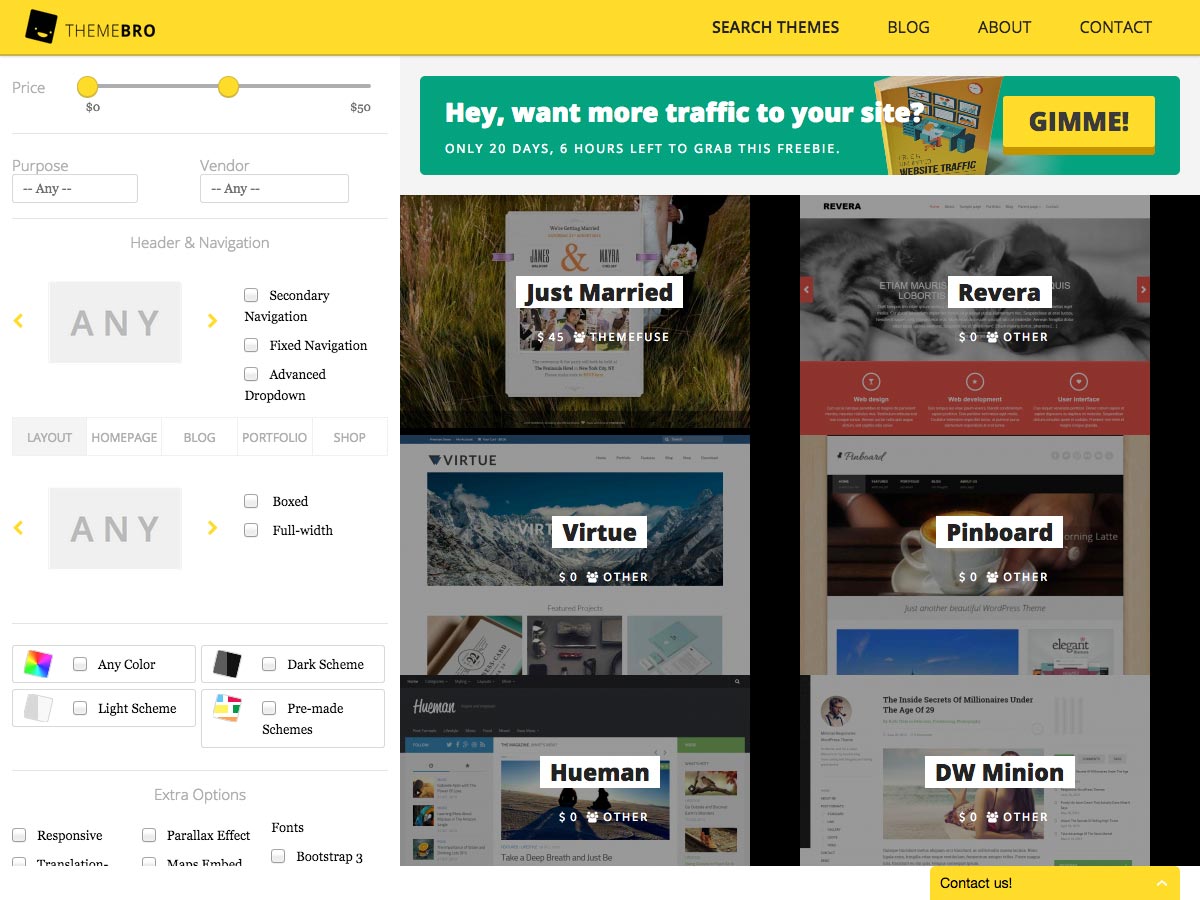Click previous arrow on Layout picker

coord(18,527)
